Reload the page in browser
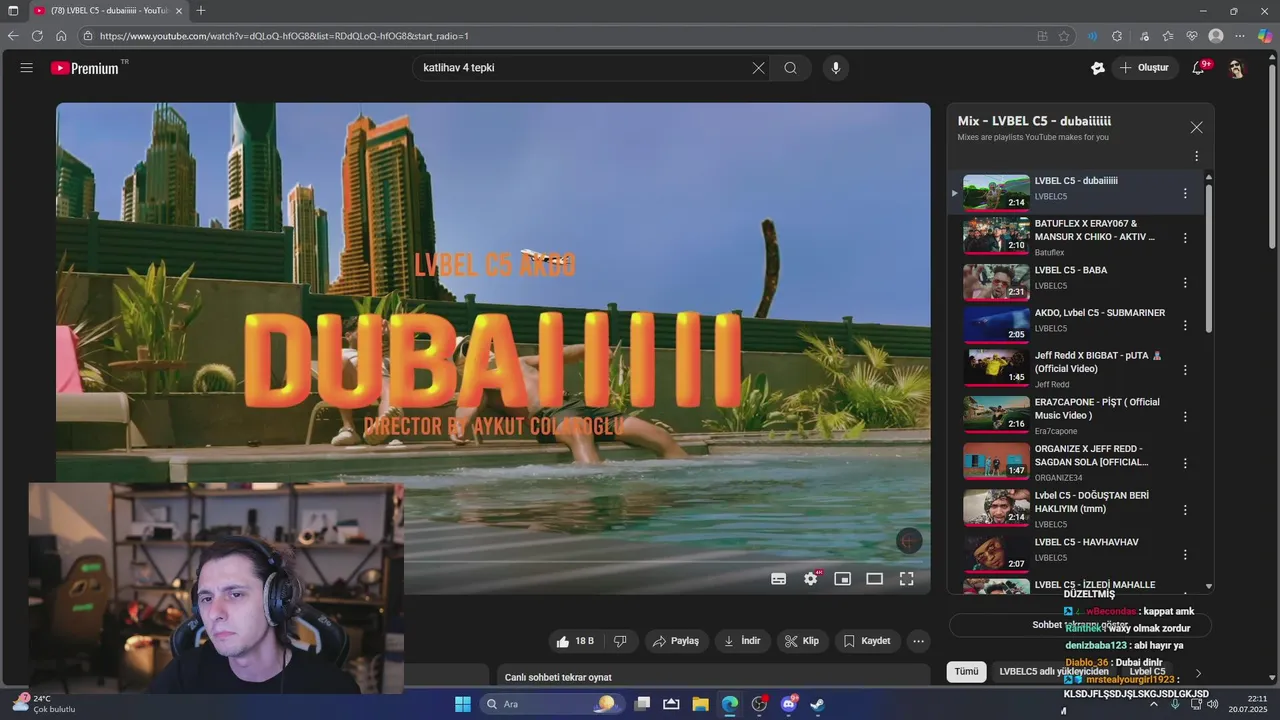 tap(37, 36)
